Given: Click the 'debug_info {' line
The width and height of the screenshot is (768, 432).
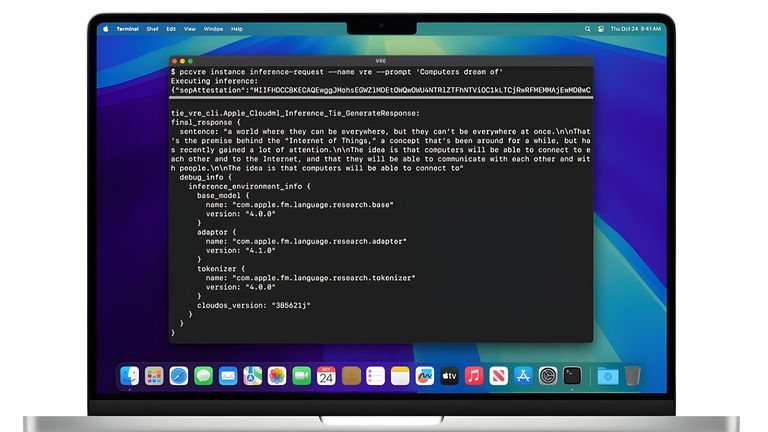Looking at the screenshot, I should [x=205, y=177].
